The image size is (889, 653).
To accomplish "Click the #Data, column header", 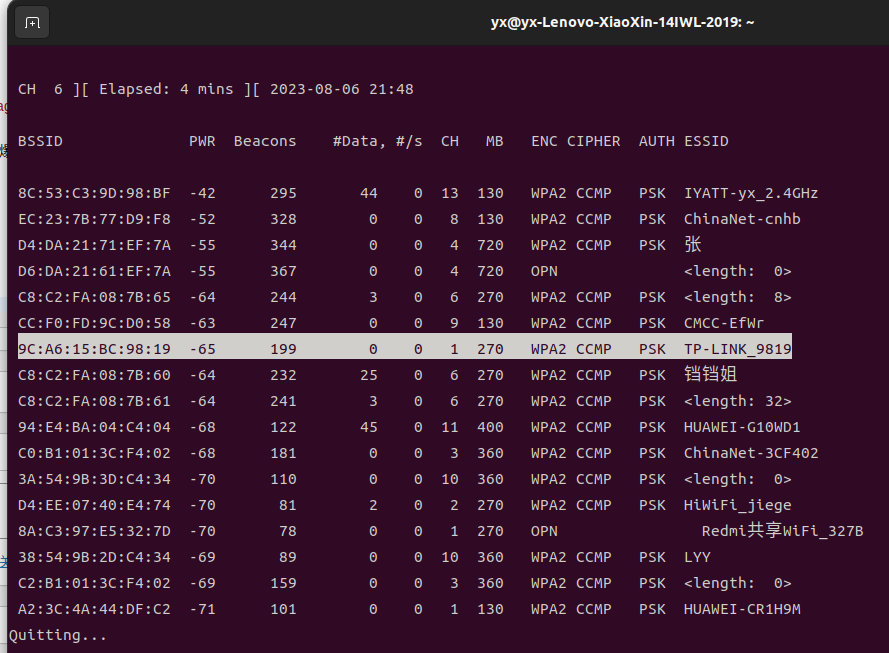I will (359, 142).
